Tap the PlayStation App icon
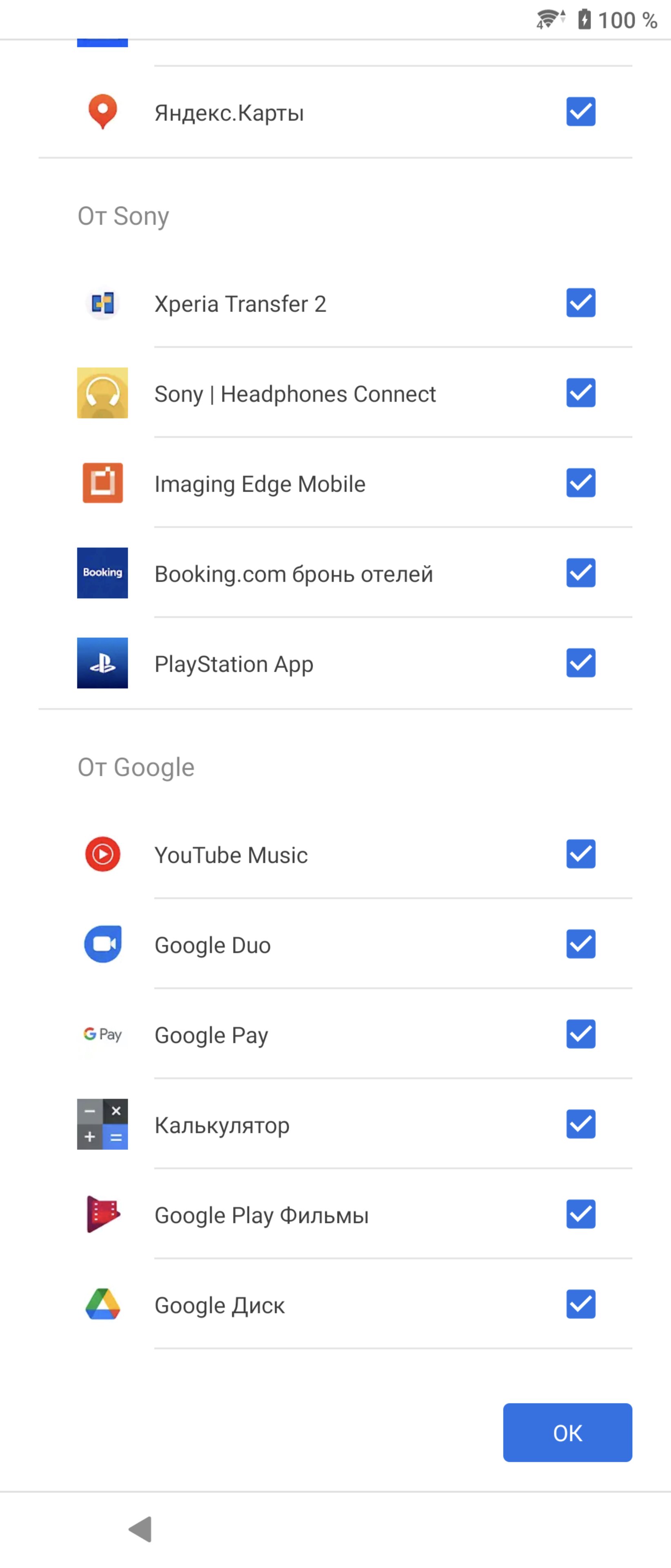The height and width of the screenshot is (1568, 671). click(102, 663)
